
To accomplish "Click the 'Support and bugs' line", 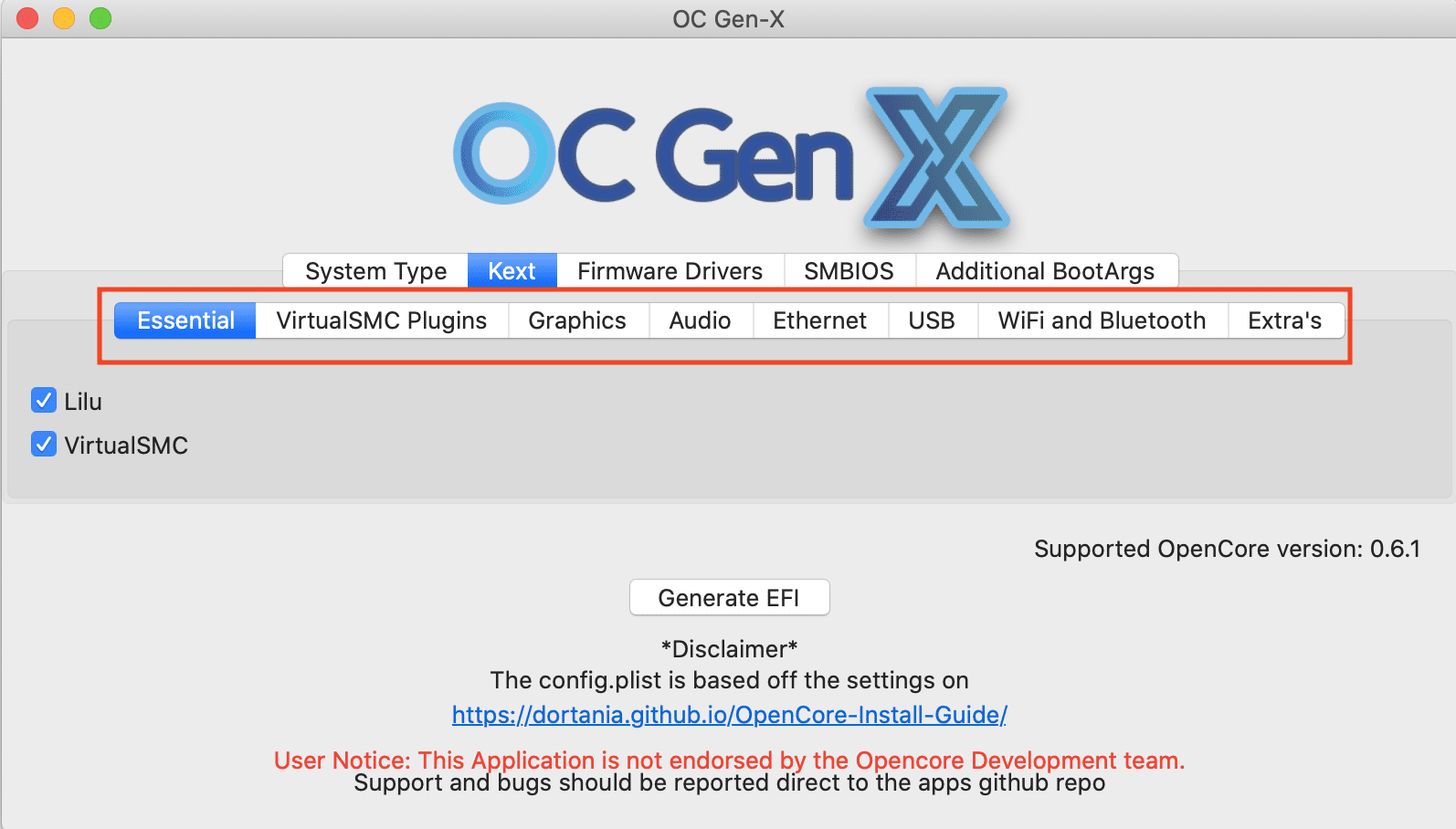I will click(729, 783).
